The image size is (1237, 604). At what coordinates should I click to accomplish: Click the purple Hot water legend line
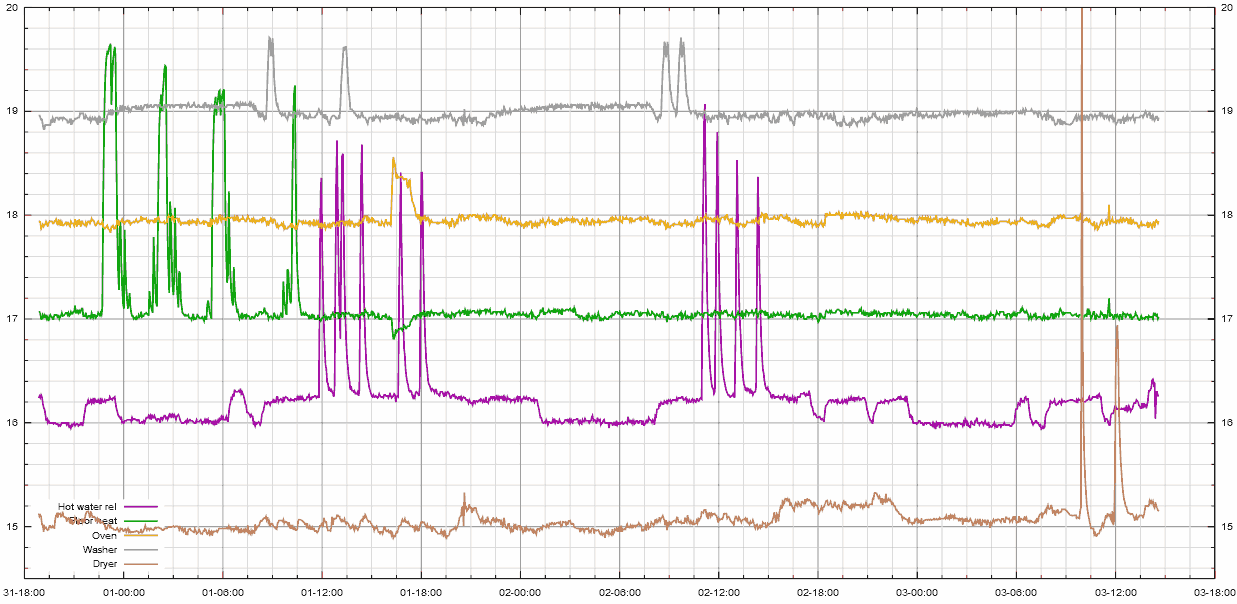coord(141,506)
